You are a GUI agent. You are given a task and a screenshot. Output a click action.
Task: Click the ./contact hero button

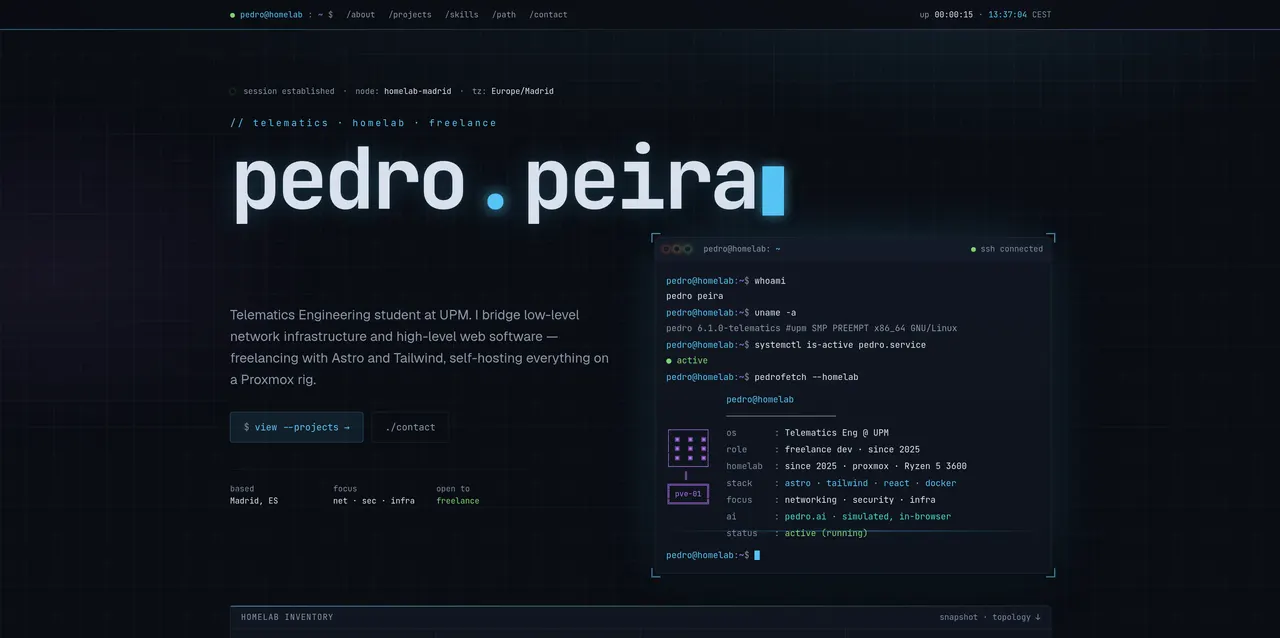pos(410,427)
